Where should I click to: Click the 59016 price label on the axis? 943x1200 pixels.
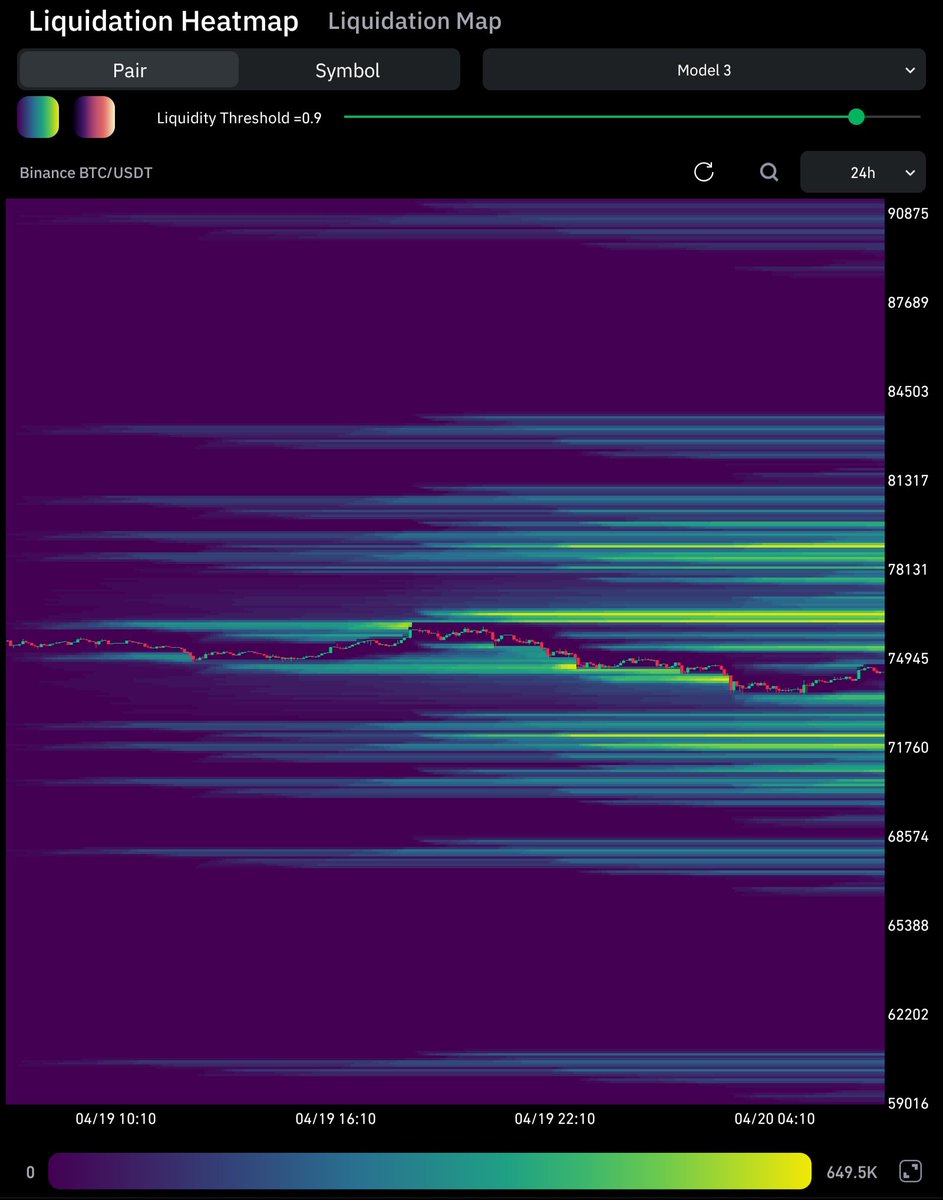point(908,1103)
